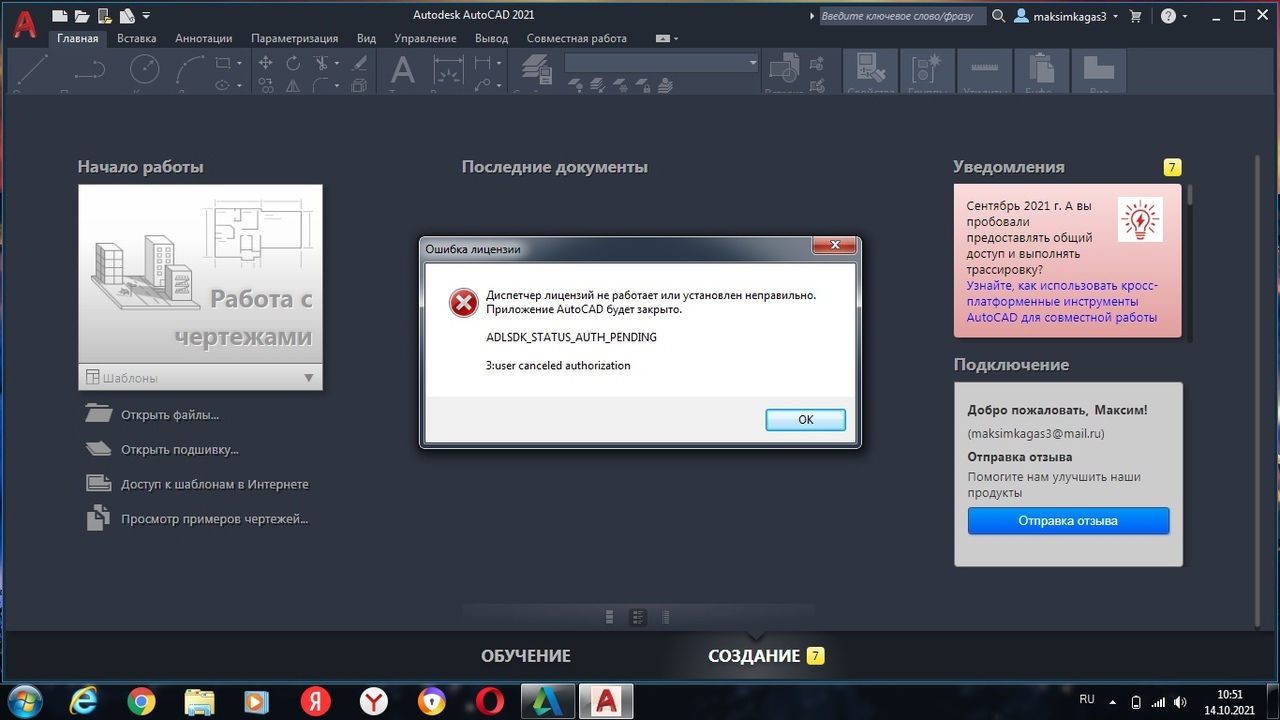This screenshot has width=1280, height=720.
Task: Open the Параметризация ribbon tab
Action: (294, 39)
